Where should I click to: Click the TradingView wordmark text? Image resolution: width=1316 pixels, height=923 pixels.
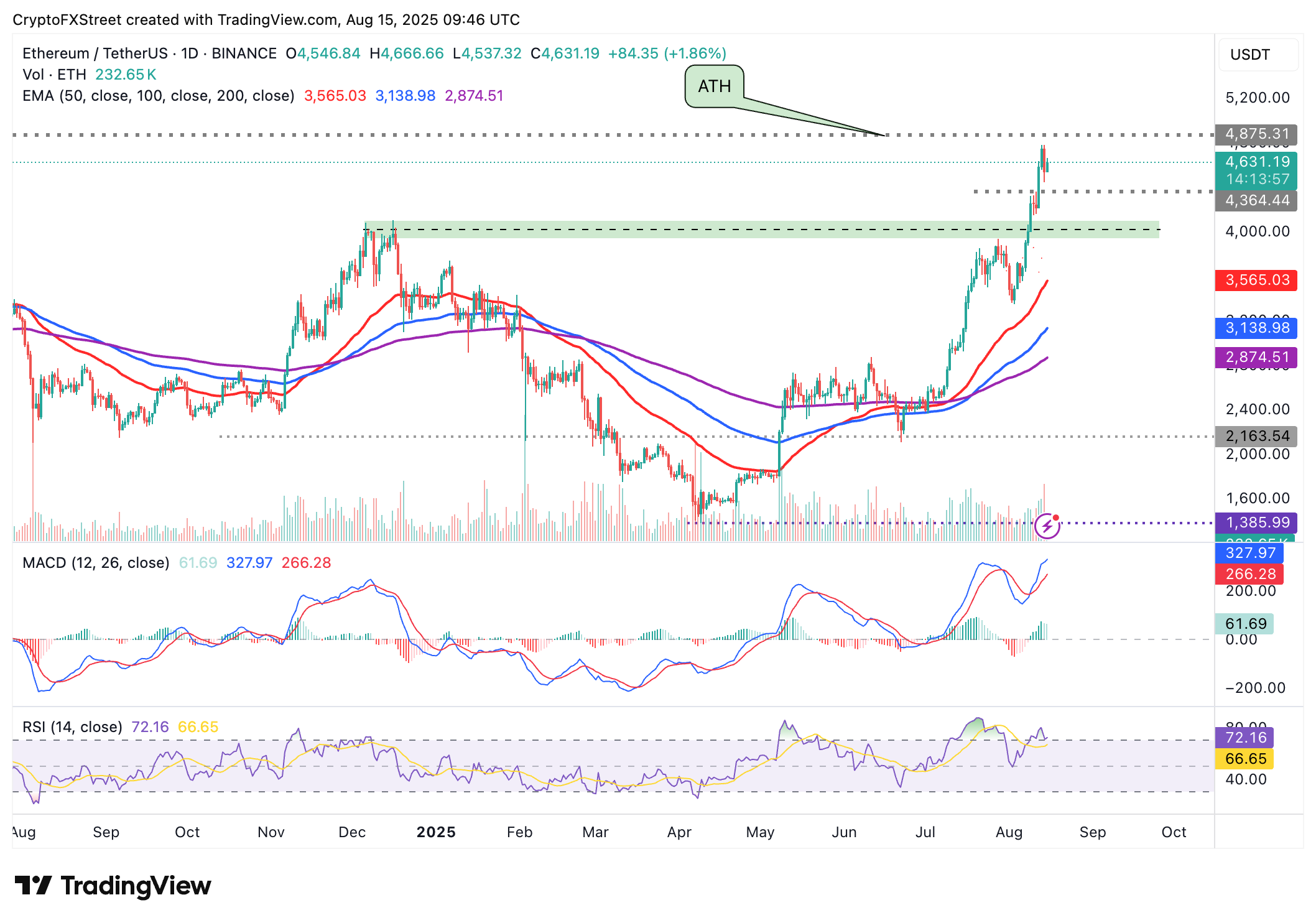point(136,885)
